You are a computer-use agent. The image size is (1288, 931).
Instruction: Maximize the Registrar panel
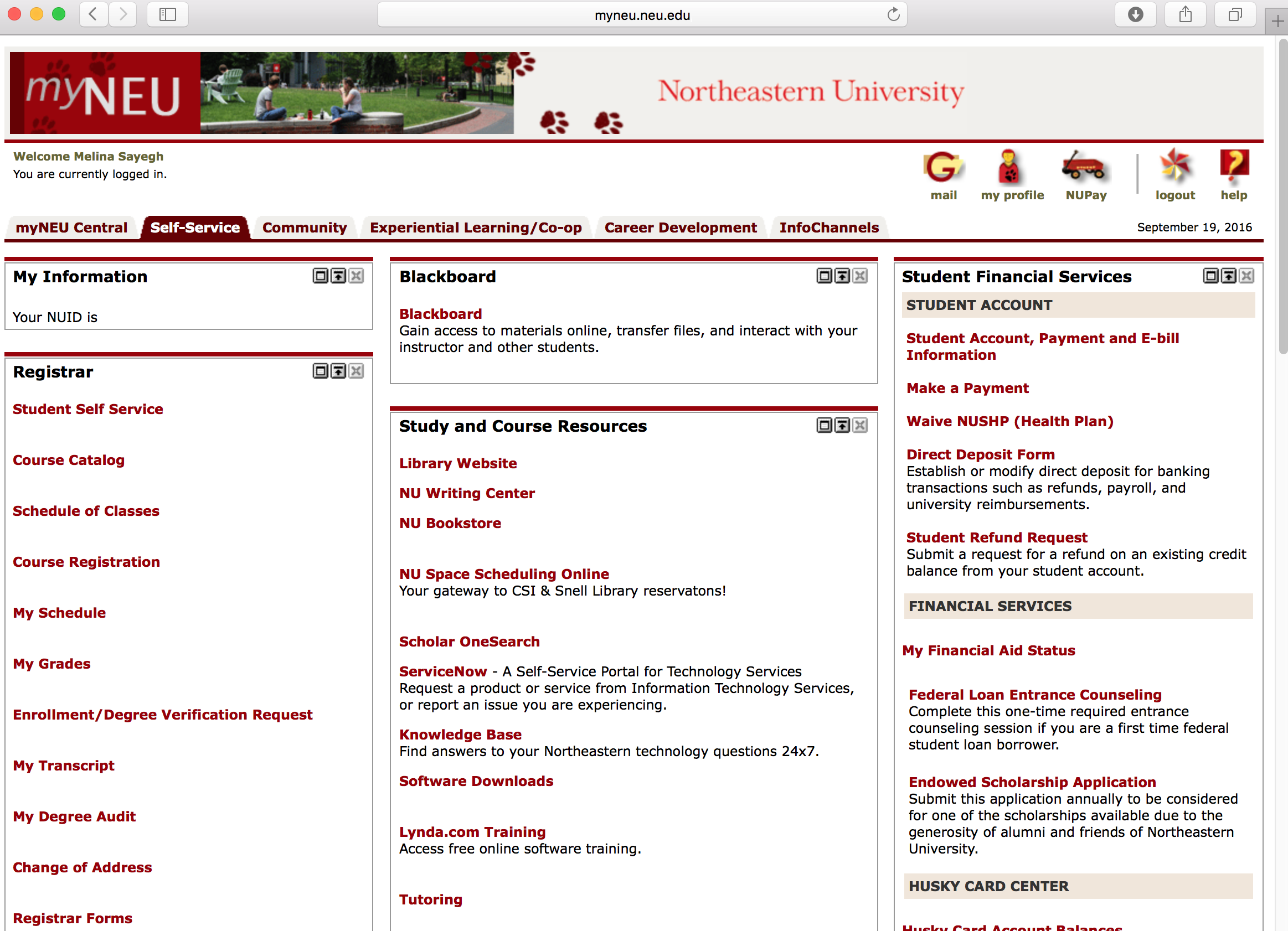click(x=321, y=371)
